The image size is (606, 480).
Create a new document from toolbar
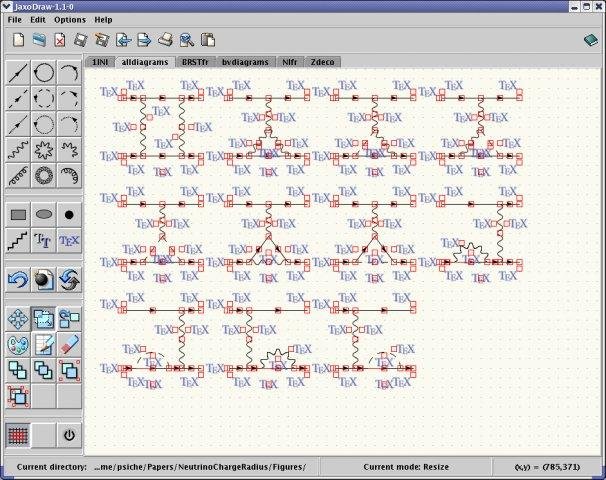[x=19, y=40]
